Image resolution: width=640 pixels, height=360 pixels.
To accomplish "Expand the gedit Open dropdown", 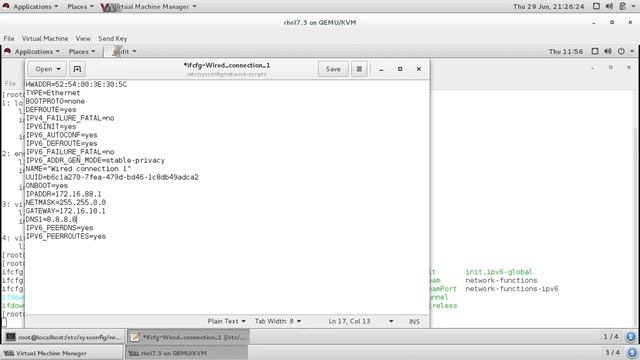I will coord(47,69).
